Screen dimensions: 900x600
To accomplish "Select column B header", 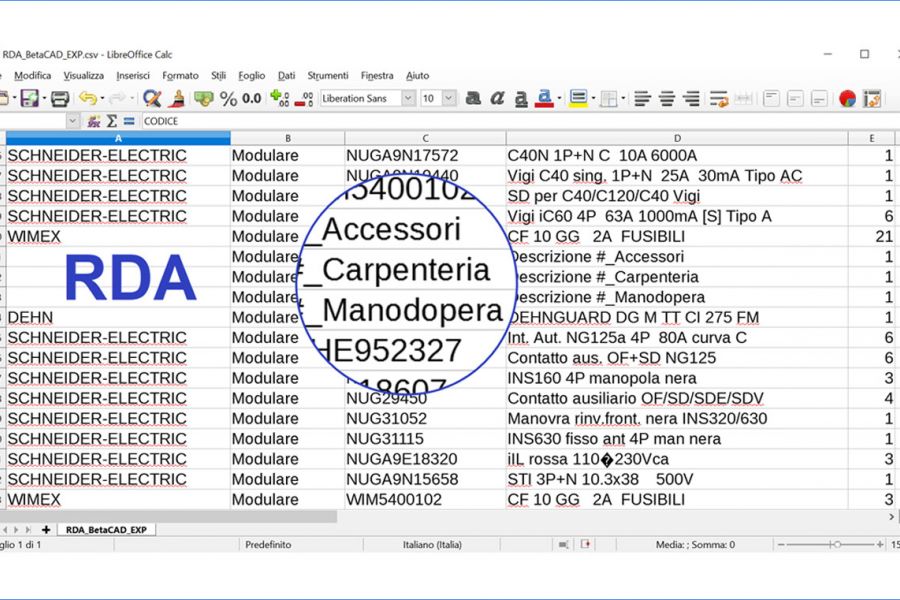I will [x=288, y=138].
